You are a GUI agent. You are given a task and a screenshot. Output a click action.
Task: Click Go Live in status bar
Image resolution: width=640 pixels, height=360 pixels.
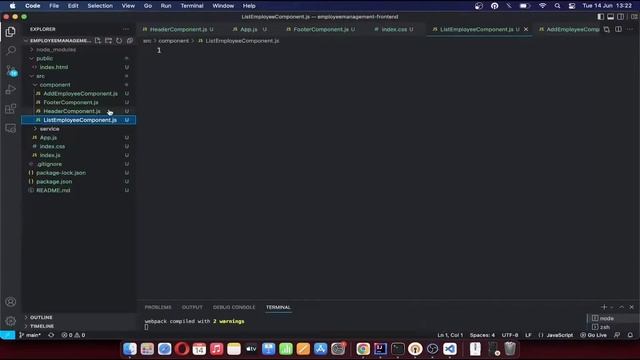tap(593, 335)
